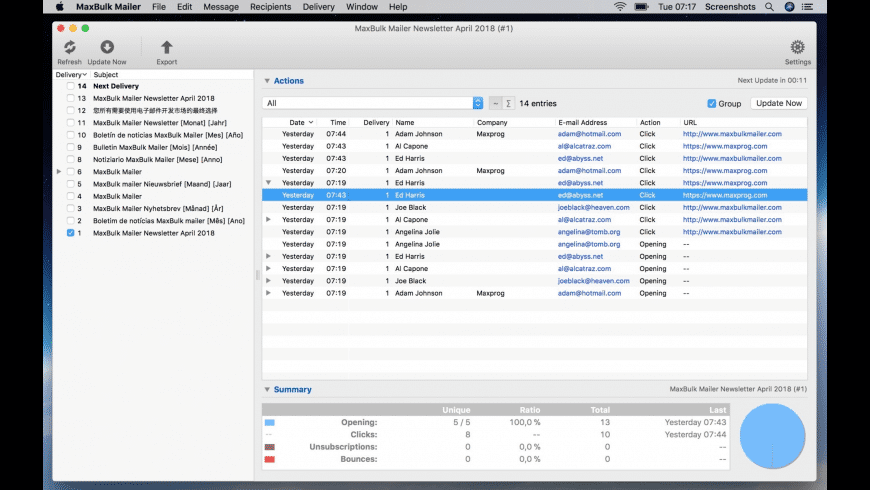870x490 pixels.
Task: Check the delivery 9 checkbox
Action: click(70, 147)
